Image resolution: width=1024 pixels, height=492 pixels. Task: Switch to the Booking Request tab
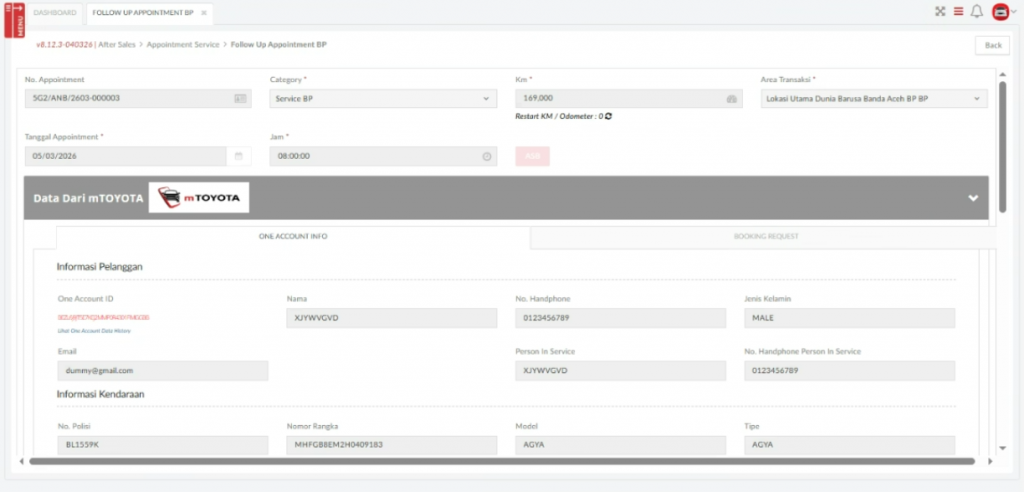(x=763, y=237)
